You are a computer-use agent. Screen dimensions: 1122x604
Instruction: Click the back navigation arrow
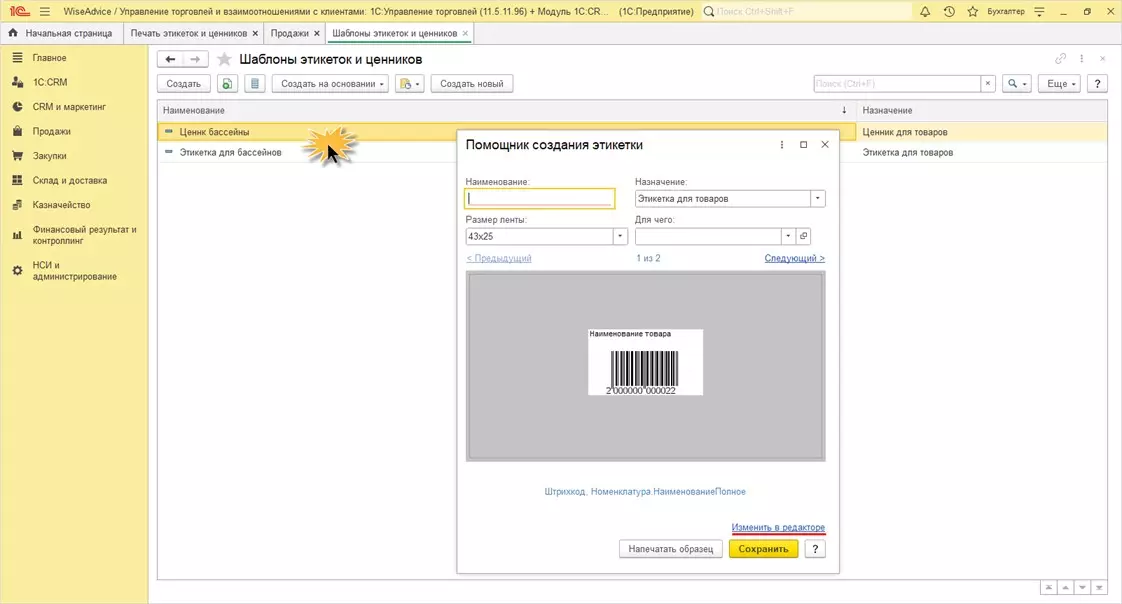pos(171,59)
